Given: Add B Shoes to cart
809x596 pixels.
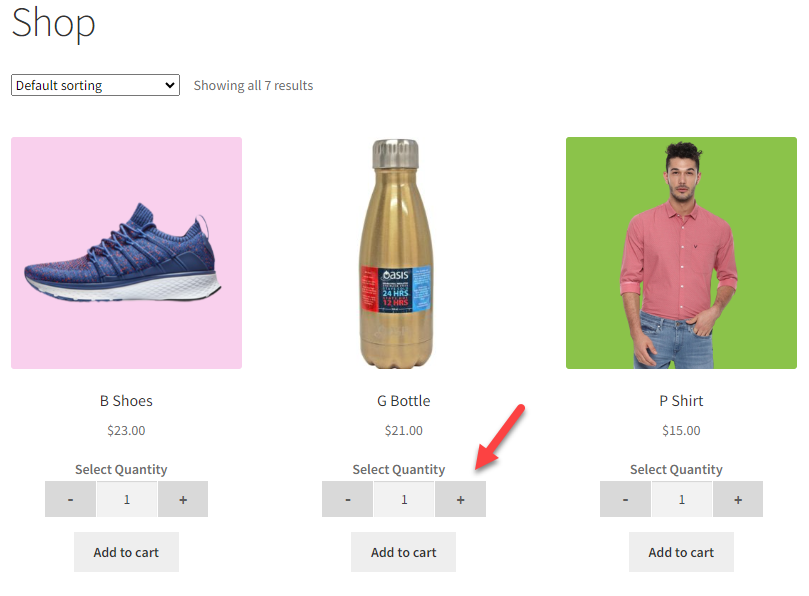Looking at the screenshot, I should [x=126, y=551].
